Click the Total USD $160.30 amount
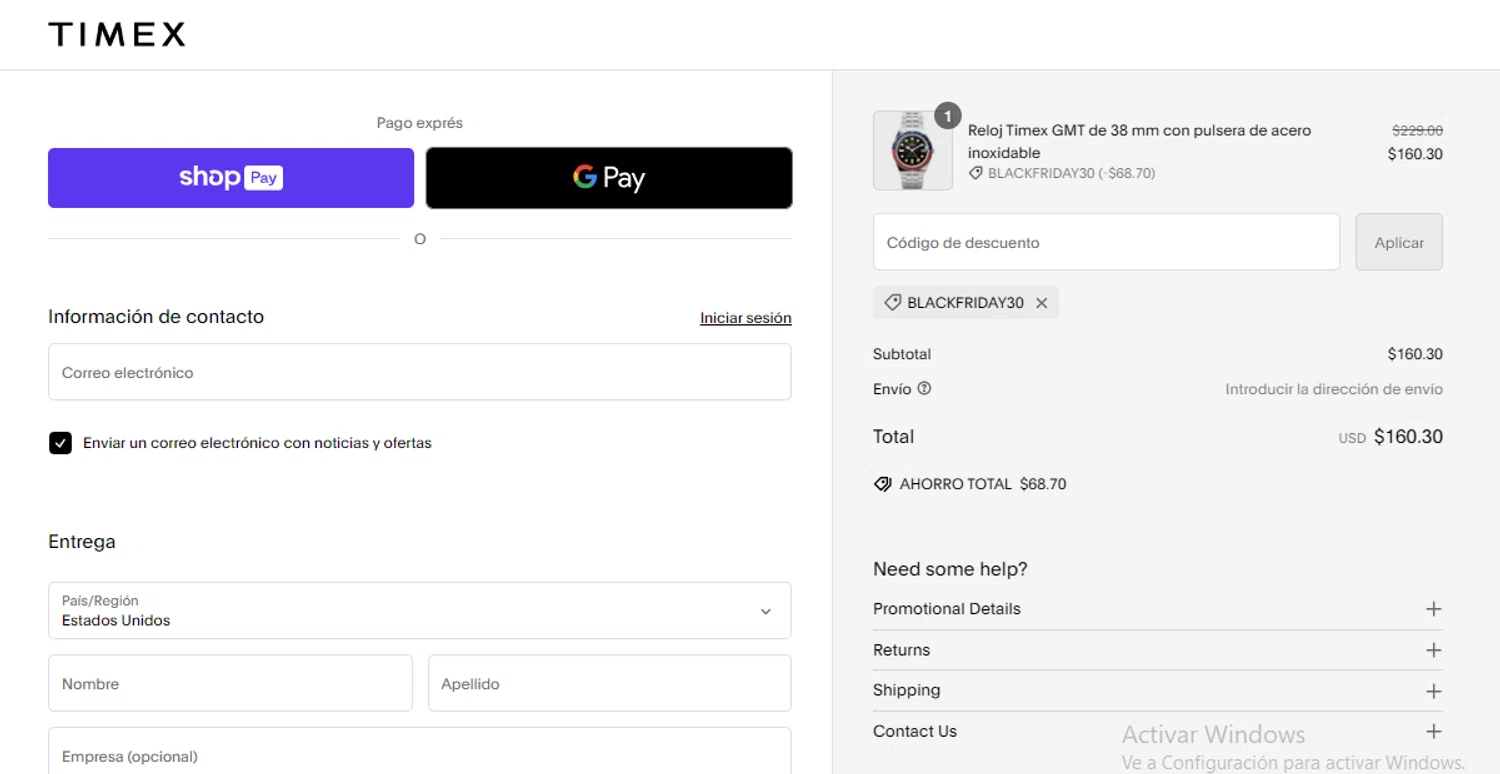Screen dimensions: 1500x774 tap(1391, 437)
